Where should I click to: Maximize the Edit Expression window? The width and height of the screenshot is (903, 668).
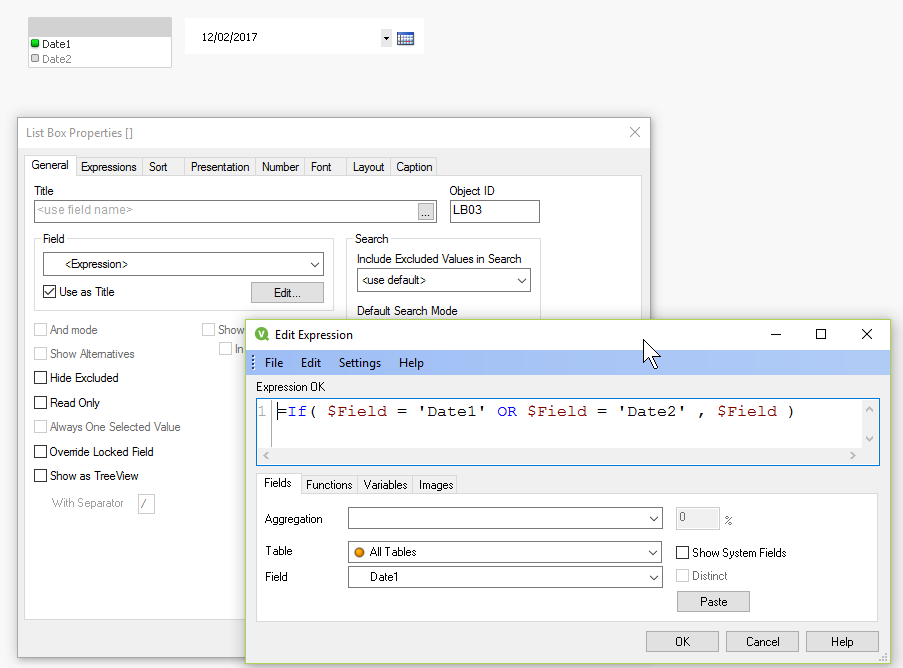click(821, 334)
